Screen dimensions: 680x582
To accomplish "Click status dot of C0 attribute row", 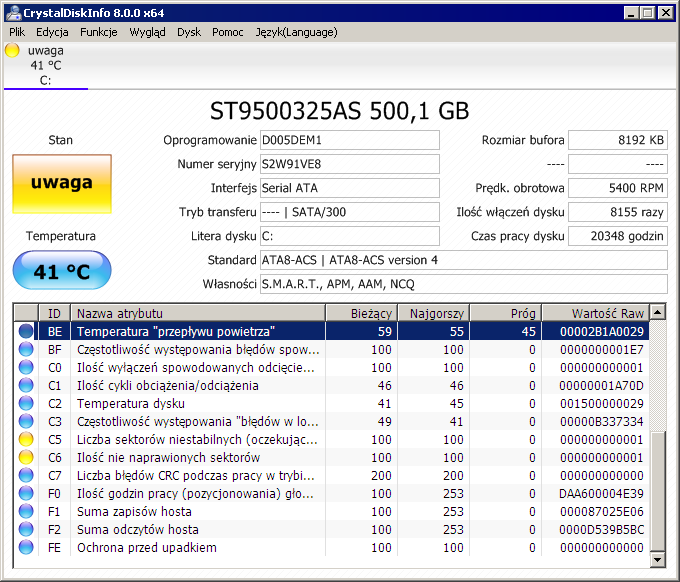I will [26, 367].
